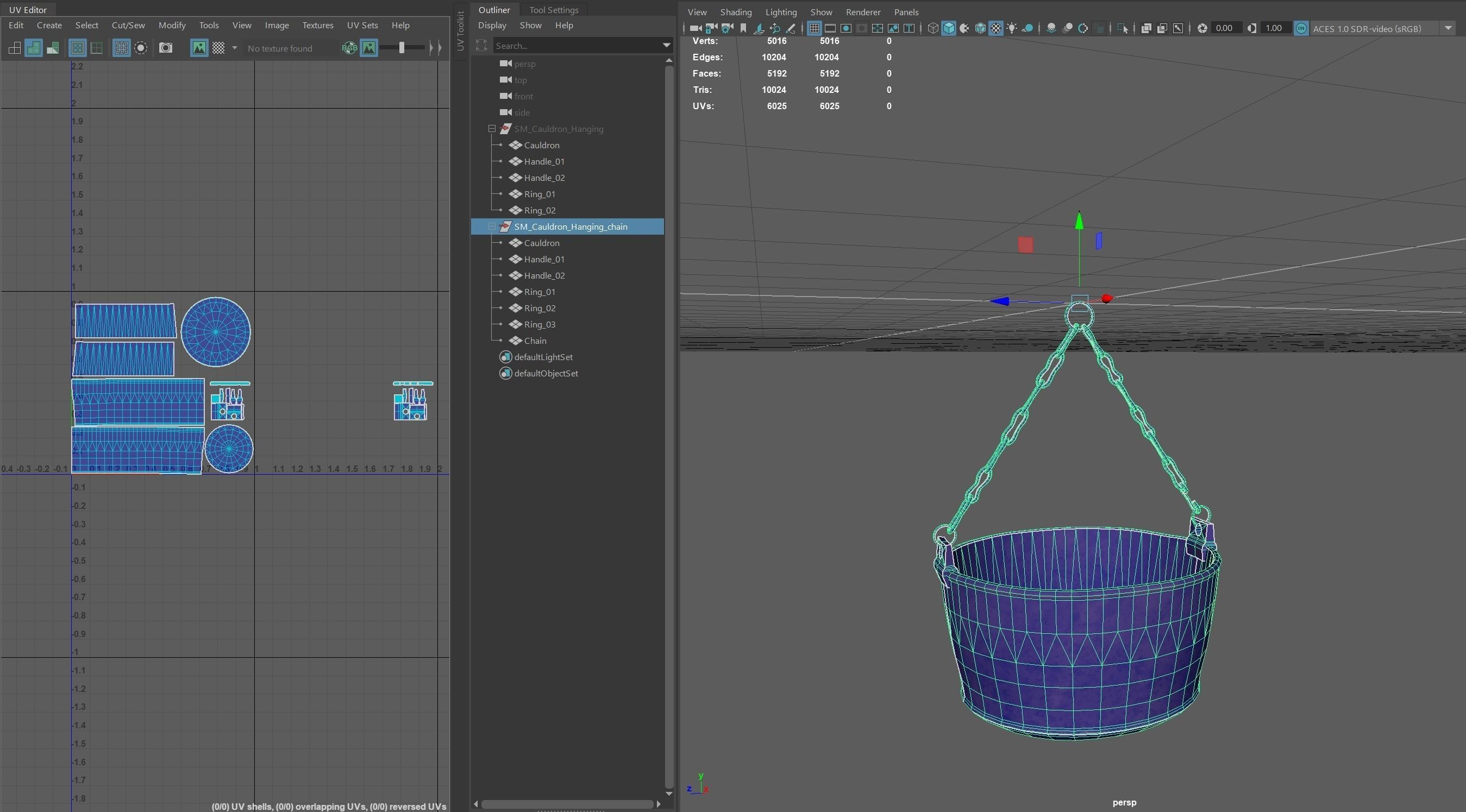
Task: Select defaultLightSet in Outliner
Action: pyautogui.click(x=543, y=357)
